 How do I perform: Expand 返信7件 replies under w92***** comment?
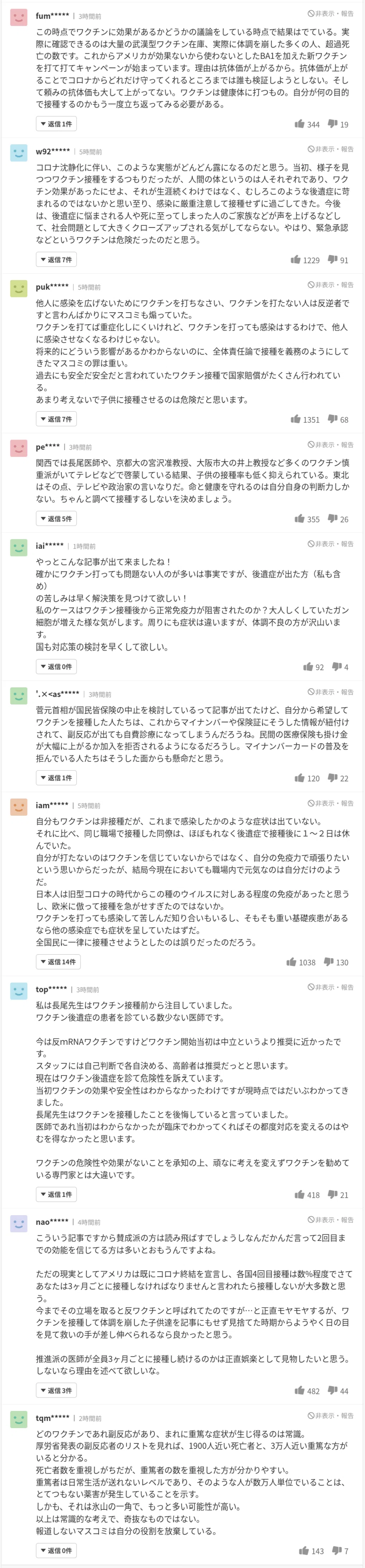click(x=56, y=260)
